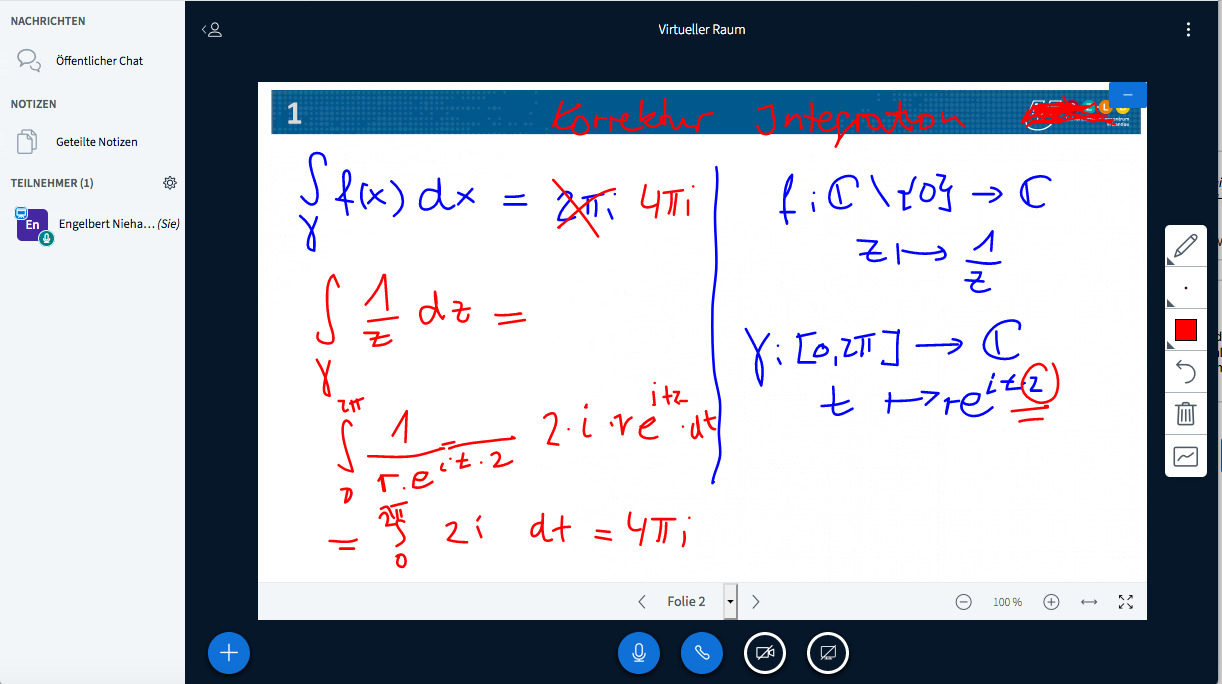Screen dimensions: 1222x684
Task: Toggle webcam sharing on
Action: pyautogui.click(x=764, y=652)
